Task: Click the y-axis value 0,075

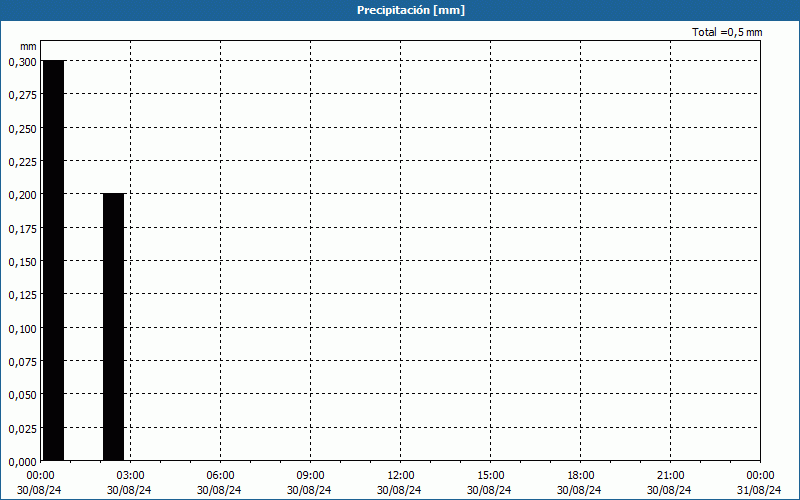Action: click(22, 362)
